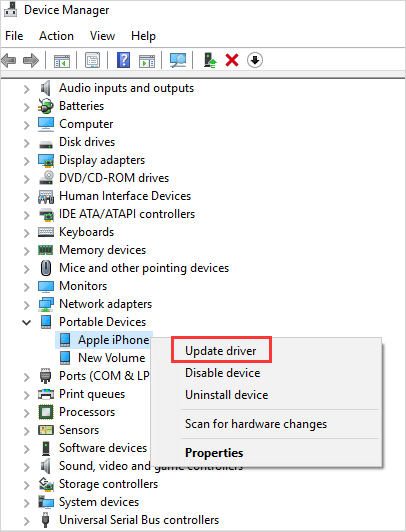Expand the Audio inputs and outputs category
406x532 pixels.
[26, 89]
